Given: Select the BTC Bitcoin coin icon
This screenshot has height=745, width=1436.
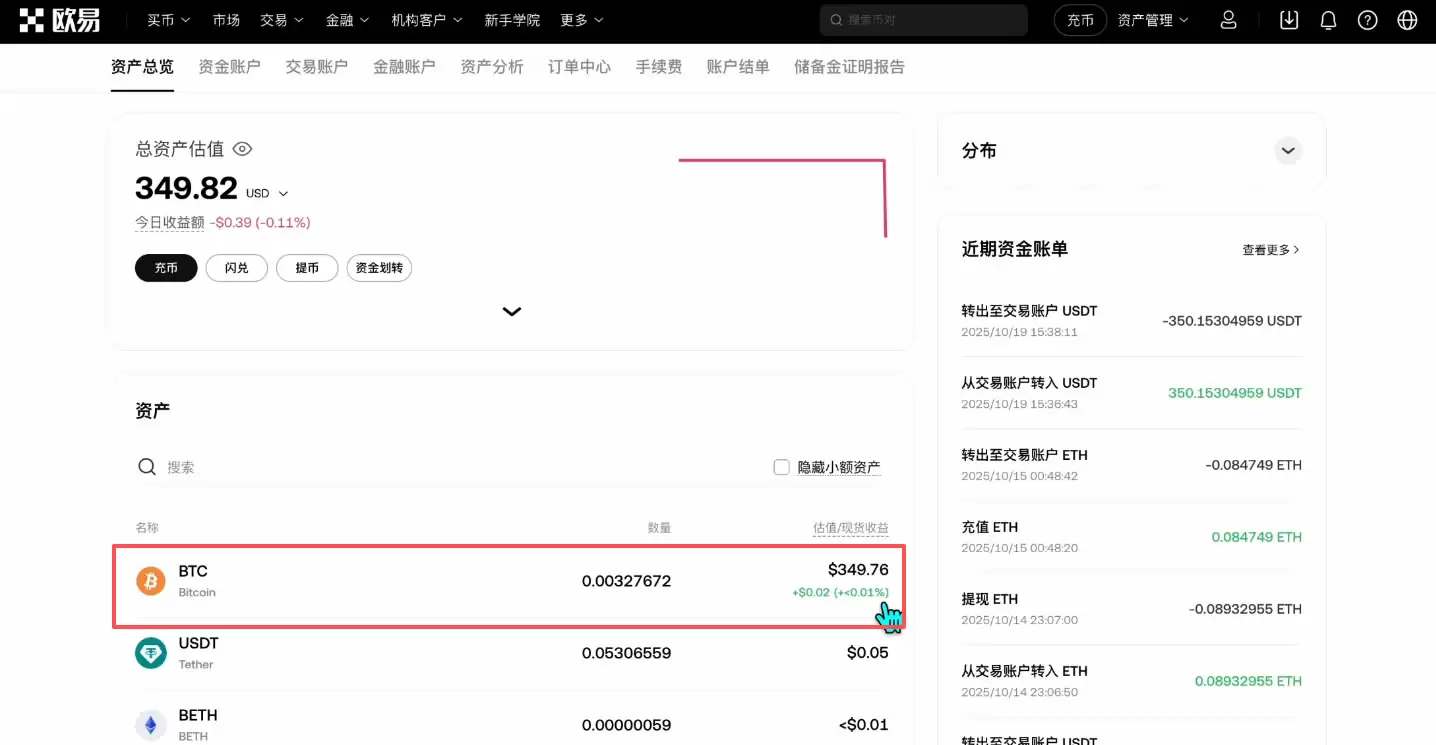Looking at the screenshot, I should (150, 580).
